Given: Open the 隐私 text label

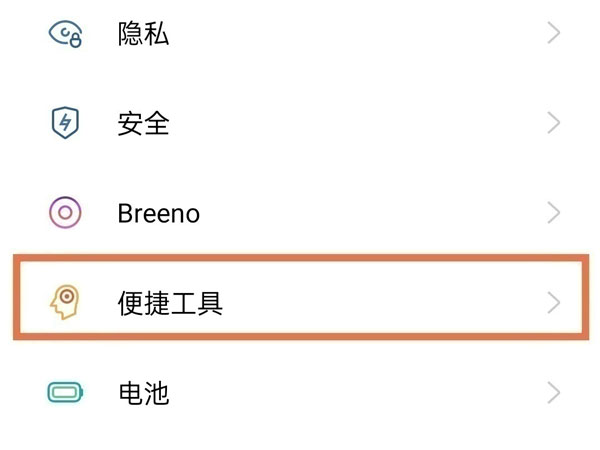Looking at the screenshot, I should point(143,34).
